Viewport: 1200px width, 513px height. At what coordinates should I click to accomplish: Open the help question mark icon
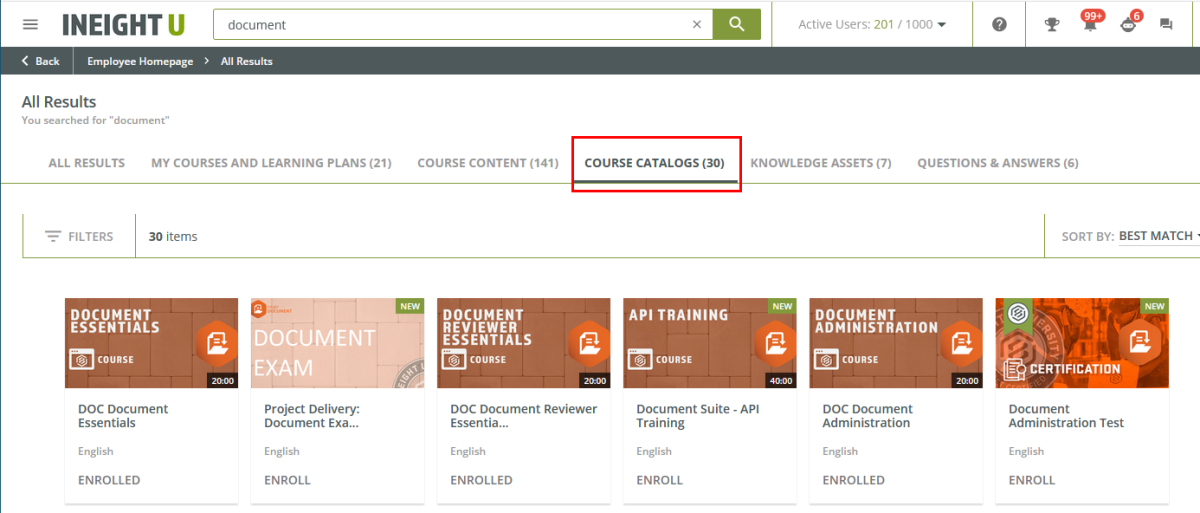tap(999, 25)
